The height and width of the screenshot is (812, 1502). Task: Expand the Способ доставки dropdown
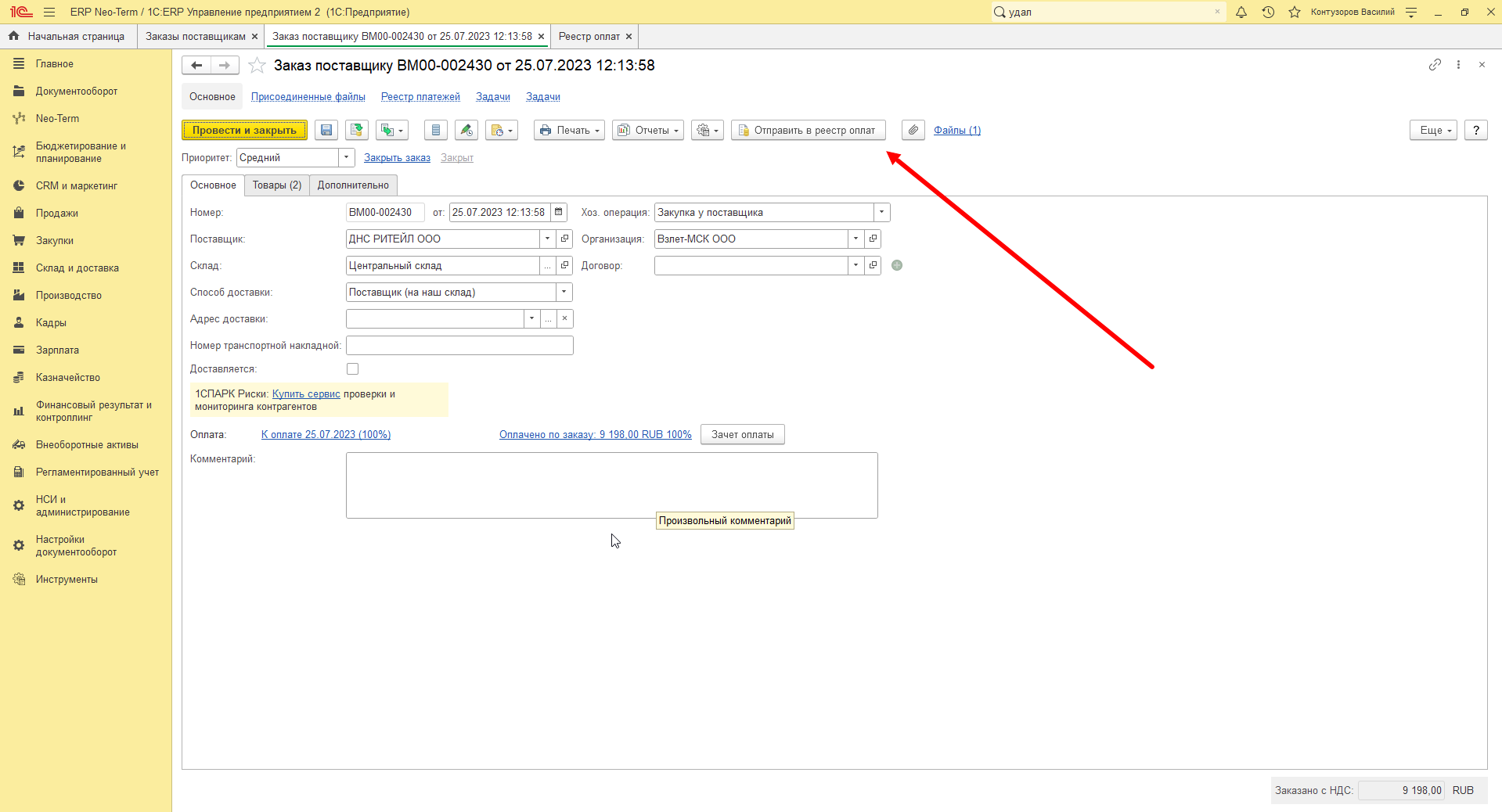[564, 292]
